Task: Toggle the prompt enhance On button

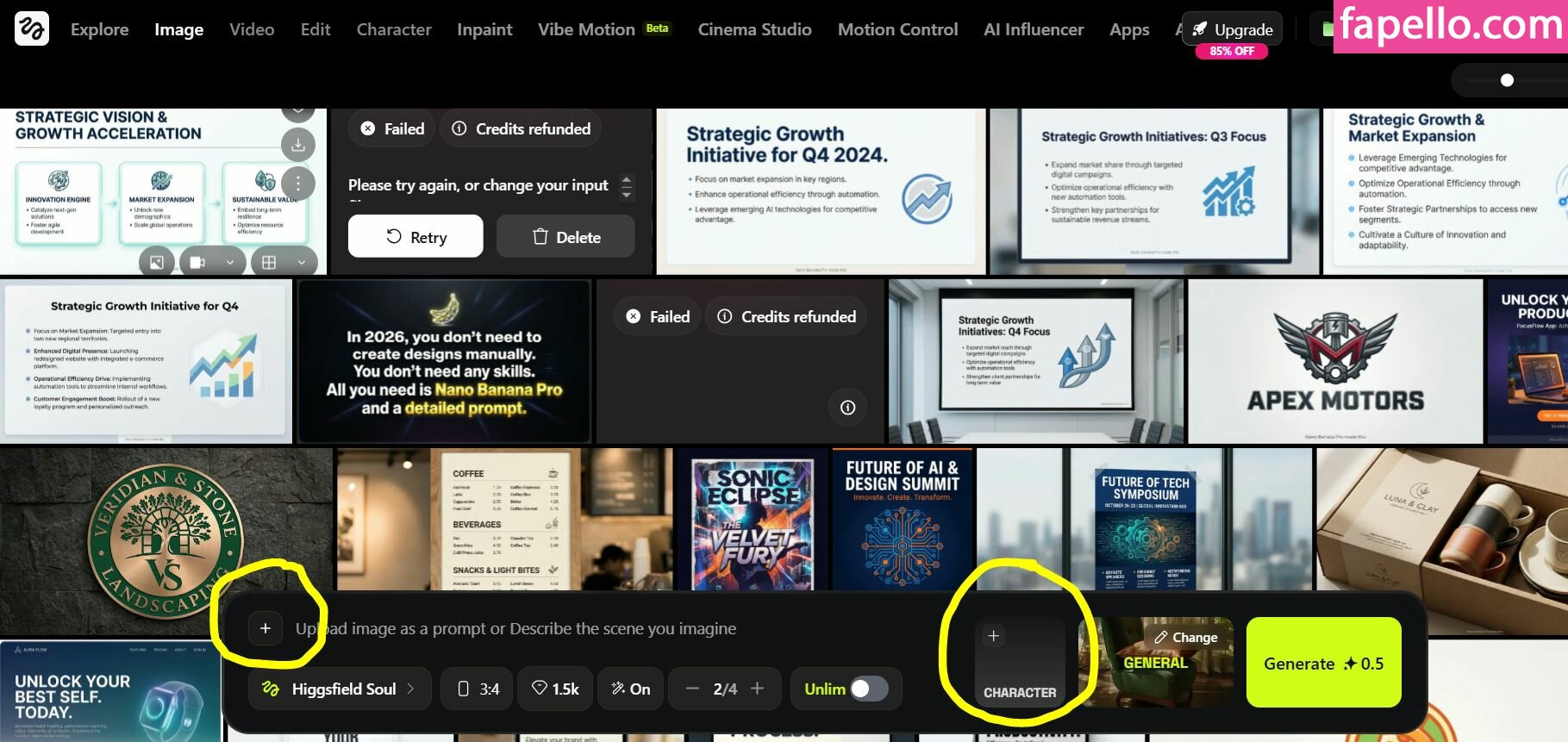Action: coord(630,689)
